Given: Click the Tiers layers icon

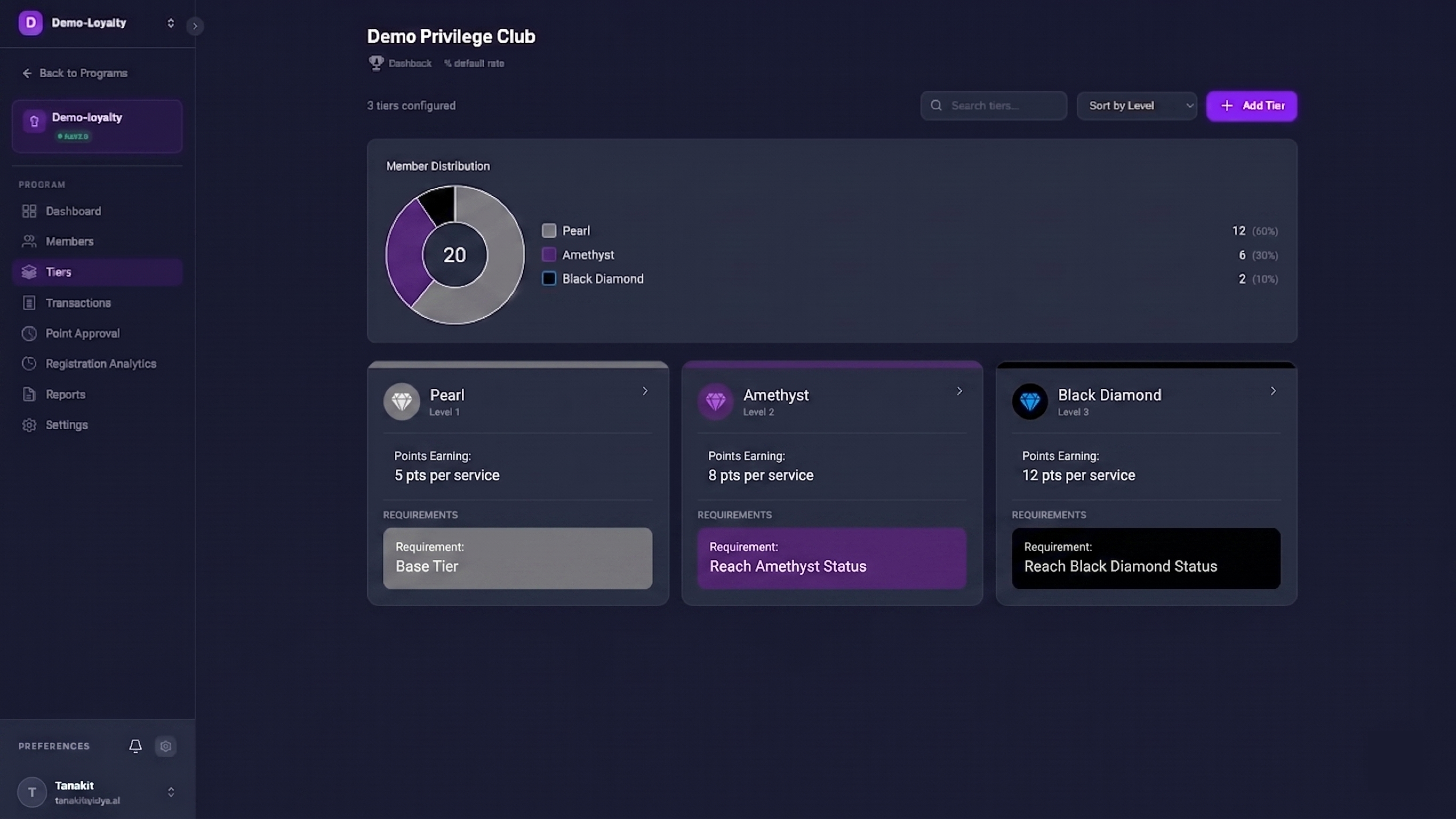Looking at the screenshot, I should 29,272.
